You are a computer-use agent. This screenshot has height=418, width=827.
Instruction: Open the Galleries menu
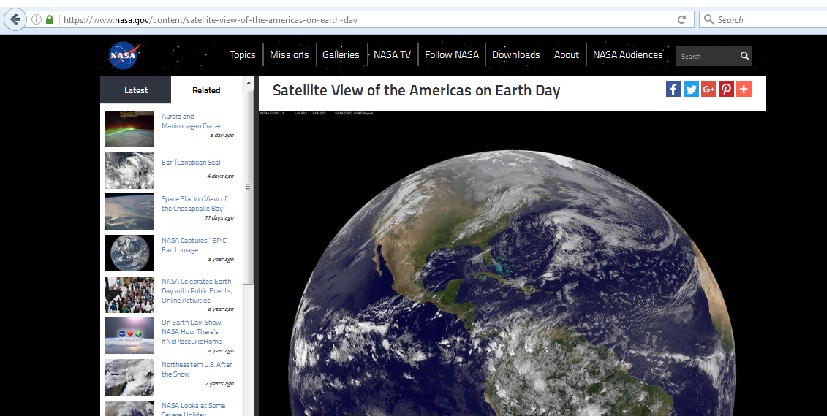pos(341,55)
